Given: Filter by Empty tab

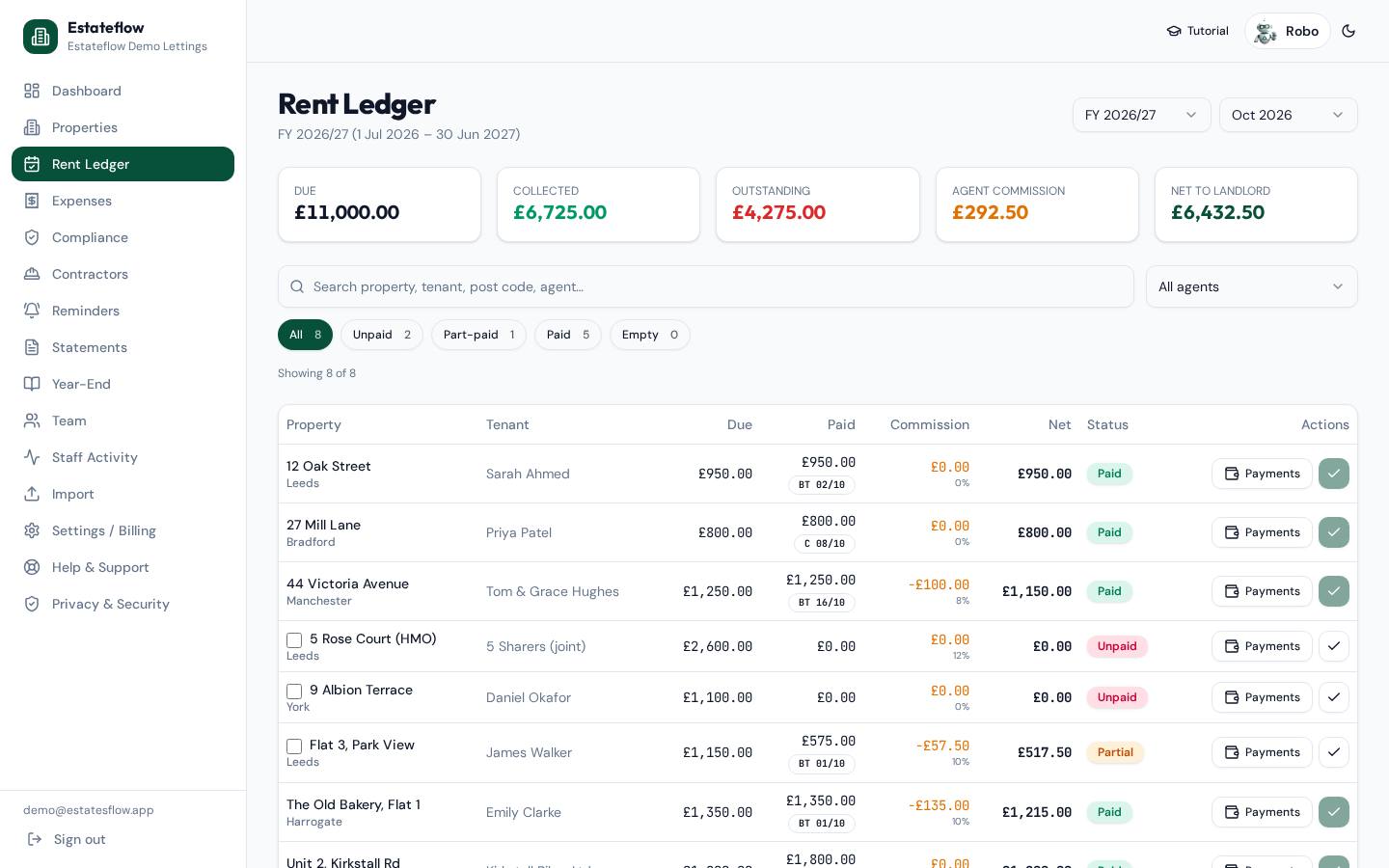Looking at the screenshot, I should click(x=650, y=335).
